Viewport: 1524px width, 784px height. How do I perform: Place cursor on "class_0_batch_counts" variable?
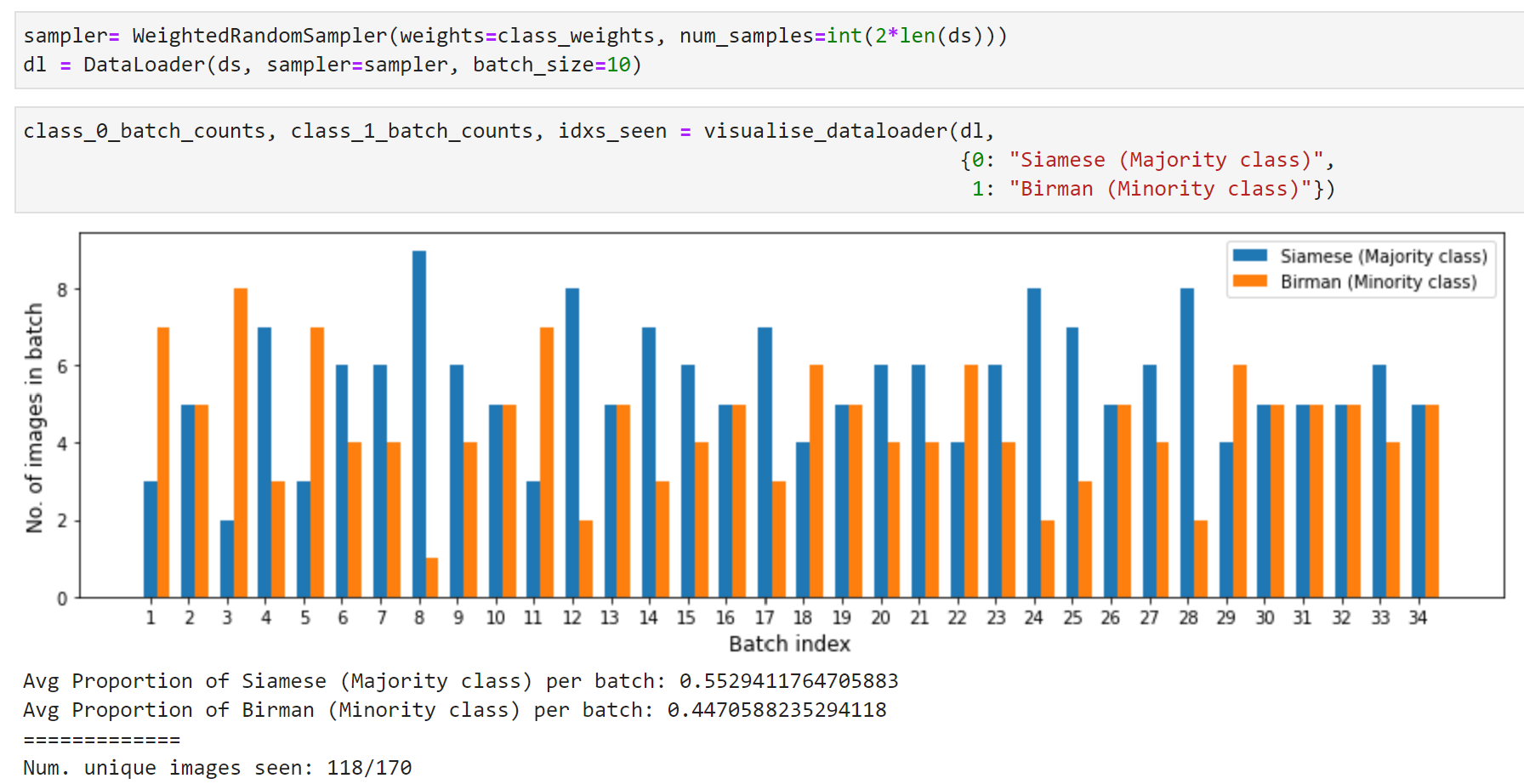coord(145,131)
